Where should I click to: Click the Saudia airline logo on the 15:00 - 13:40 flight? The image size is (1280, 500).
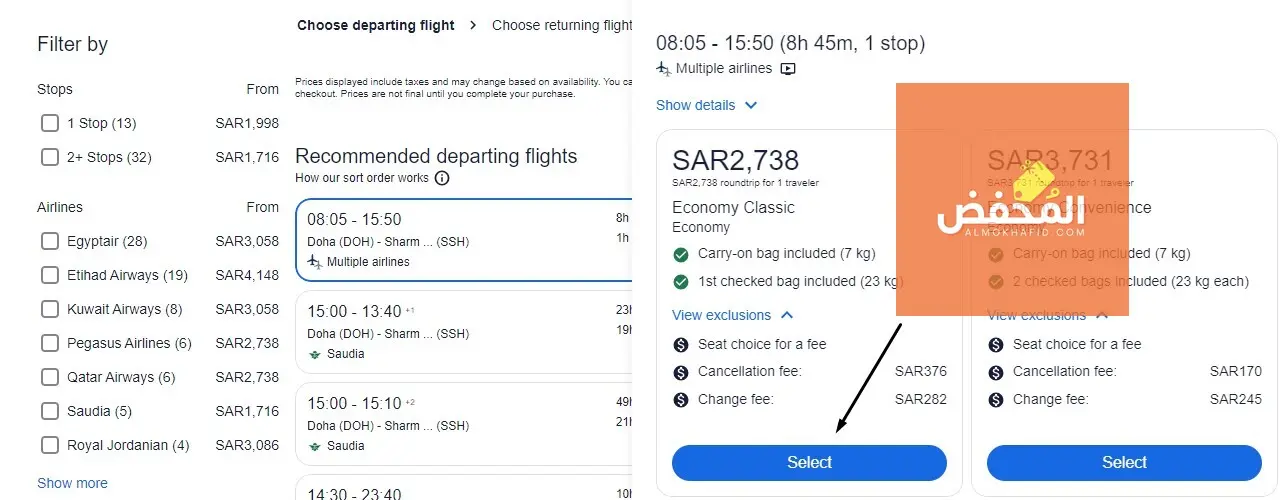coord(315,354)
